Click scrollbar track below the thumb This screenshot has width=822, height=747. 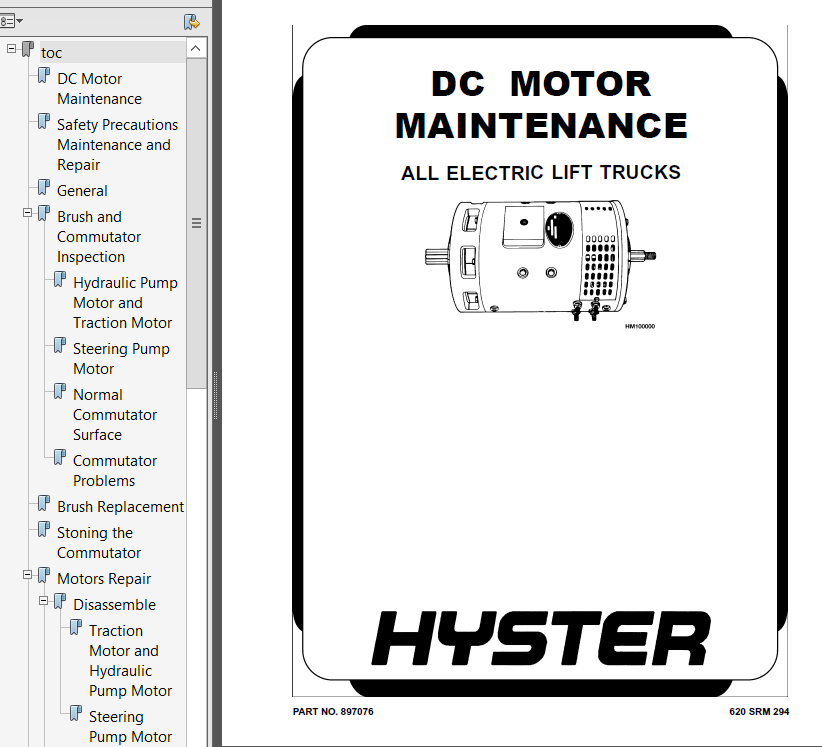point(196,567)
